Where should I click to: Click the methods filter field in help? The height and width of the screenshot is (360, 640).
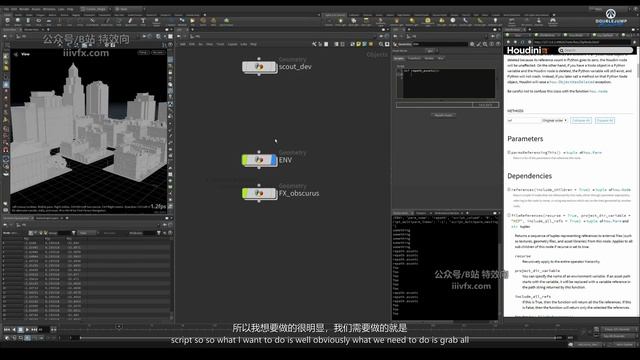[524, 120]
